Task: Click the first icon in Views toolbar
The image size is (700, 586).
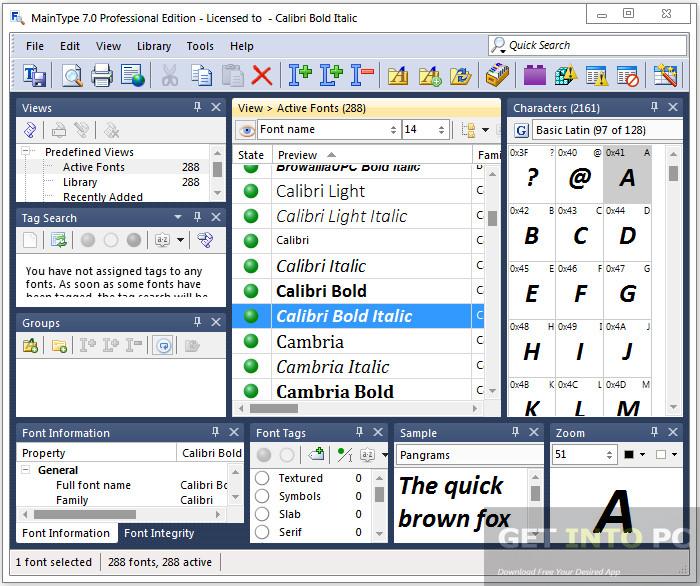Action: click(30, 130)
